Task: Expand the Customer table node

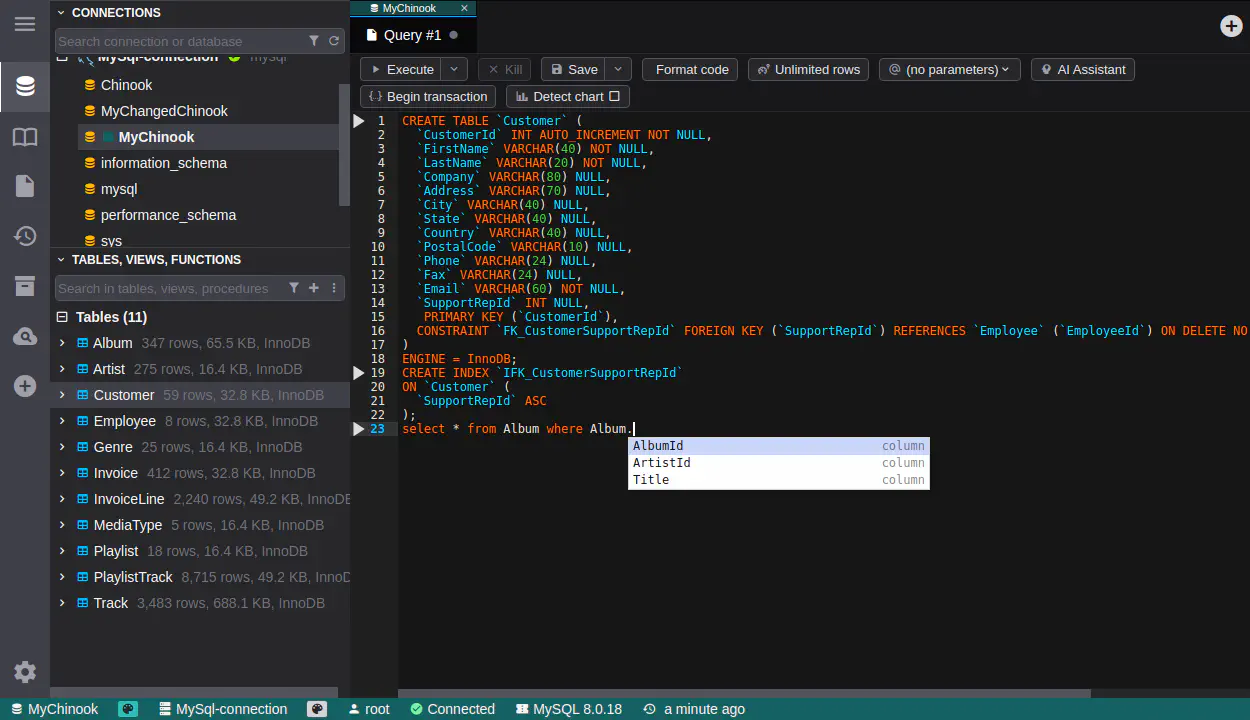Action: coord(62,395)
